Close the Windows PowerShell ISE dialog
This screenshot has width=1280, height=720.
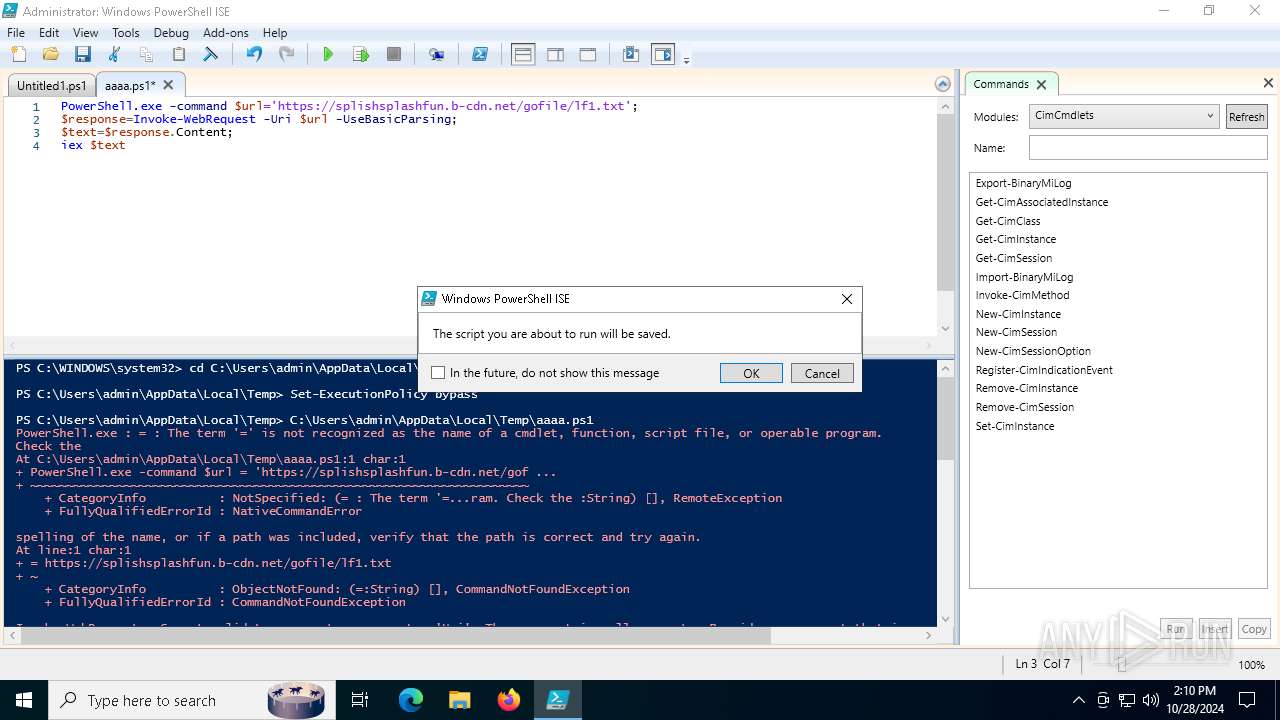(847, 299)
